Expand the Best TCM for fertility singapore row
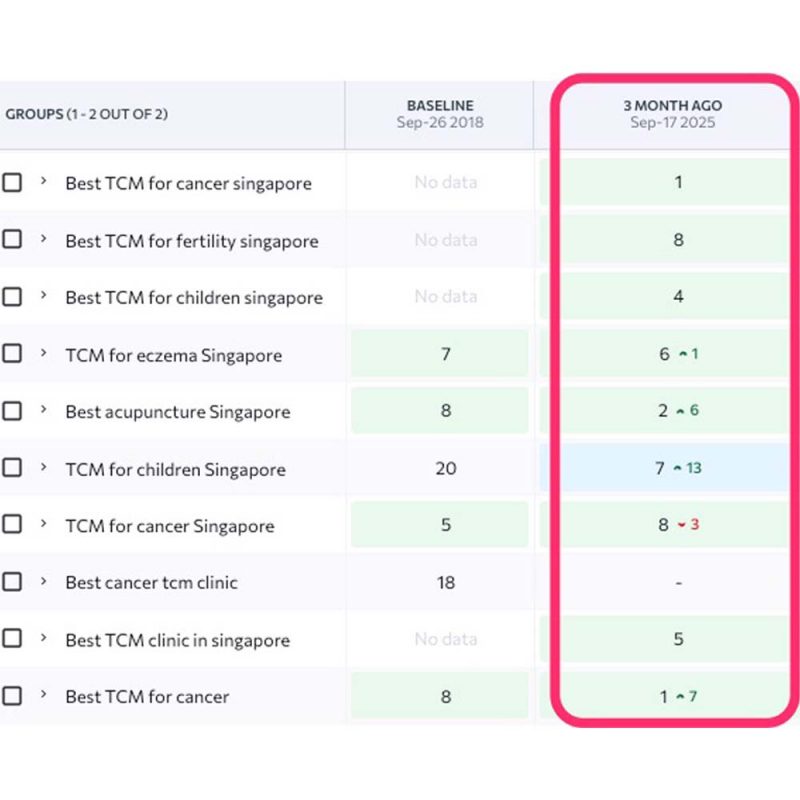 43,239
